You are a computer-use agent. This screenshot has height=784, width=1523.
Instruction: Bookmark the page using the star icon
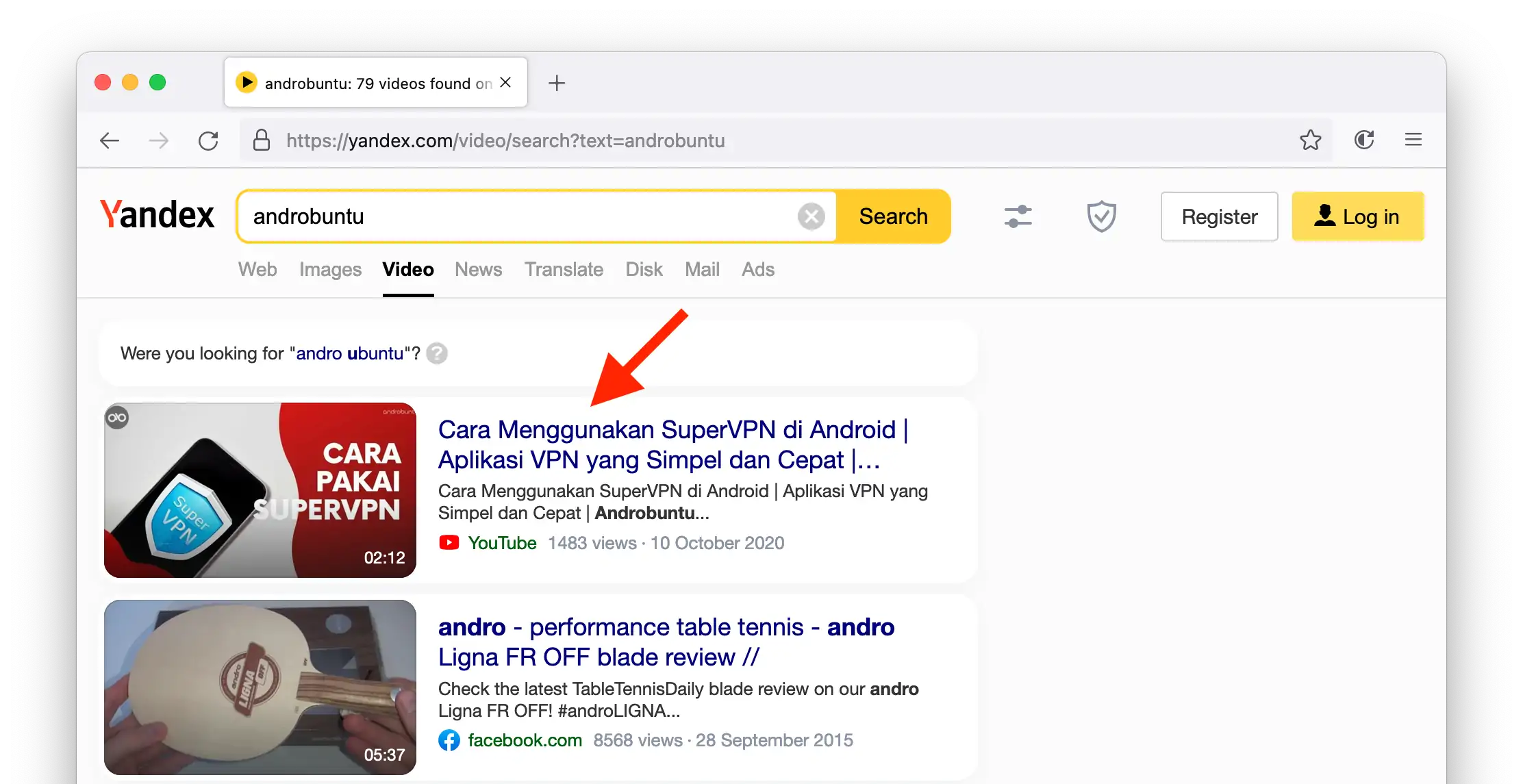coord(1310,140)
